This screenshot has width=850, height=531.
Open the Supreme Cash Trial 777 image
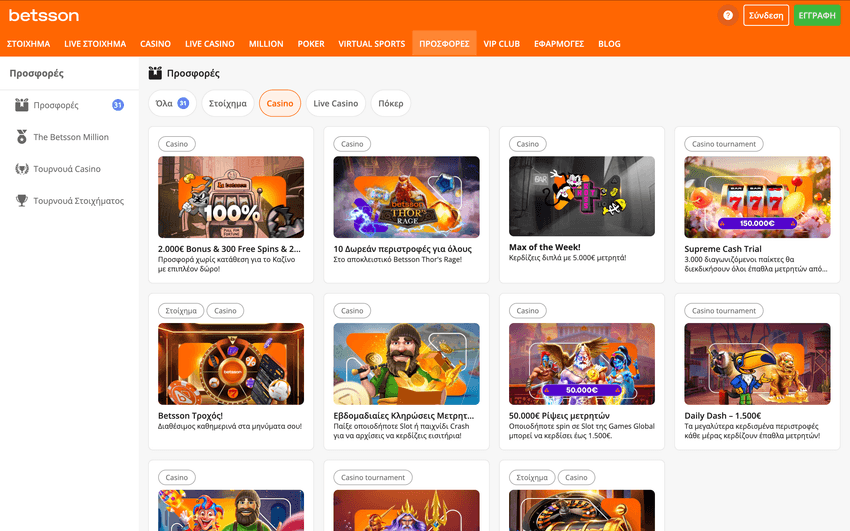coord(757,197)
